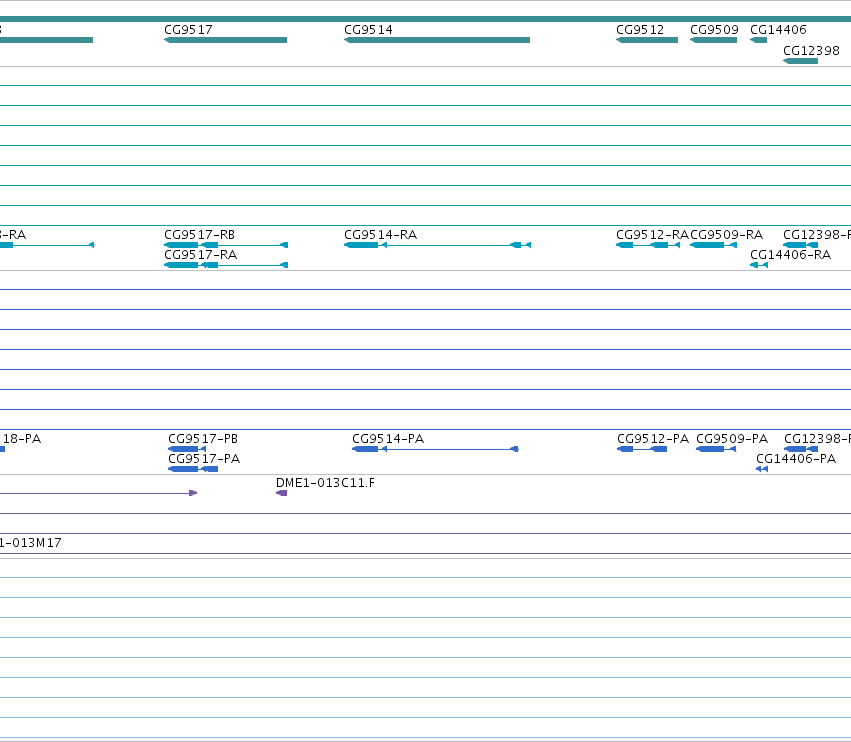The height and width of the screenshot is (742, 851).
Task: Select the CG9509-PA protein feature
Action: pos(716,449)
